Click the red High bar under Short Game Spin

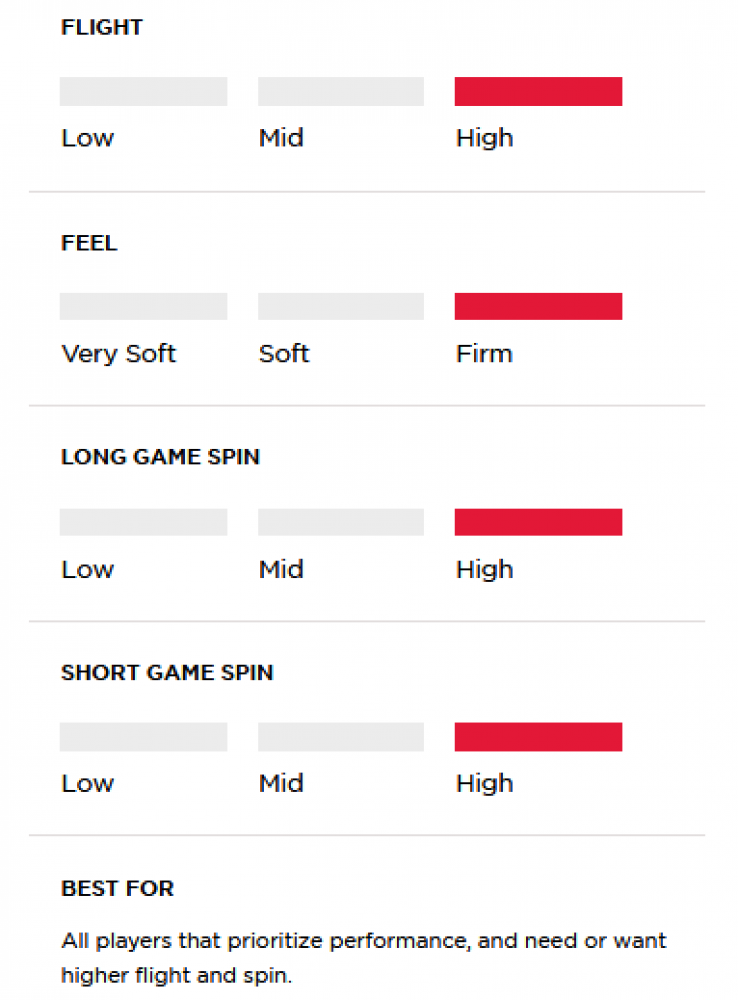[x=538, y=737]
